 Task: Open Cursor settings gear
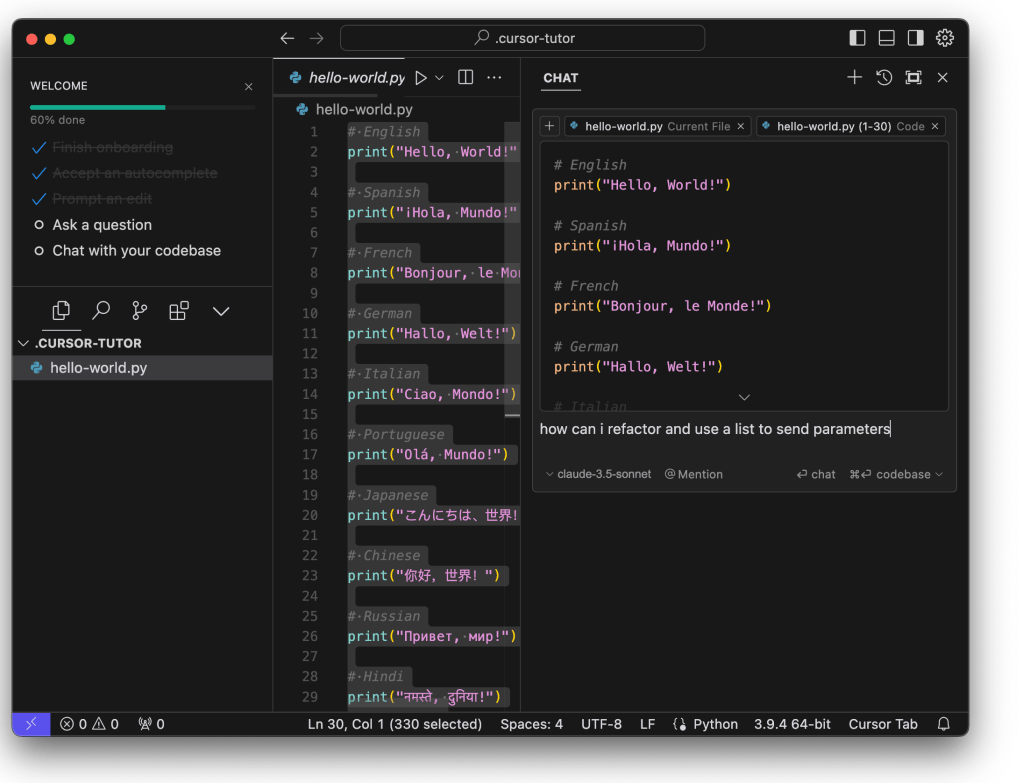point(945,38)
